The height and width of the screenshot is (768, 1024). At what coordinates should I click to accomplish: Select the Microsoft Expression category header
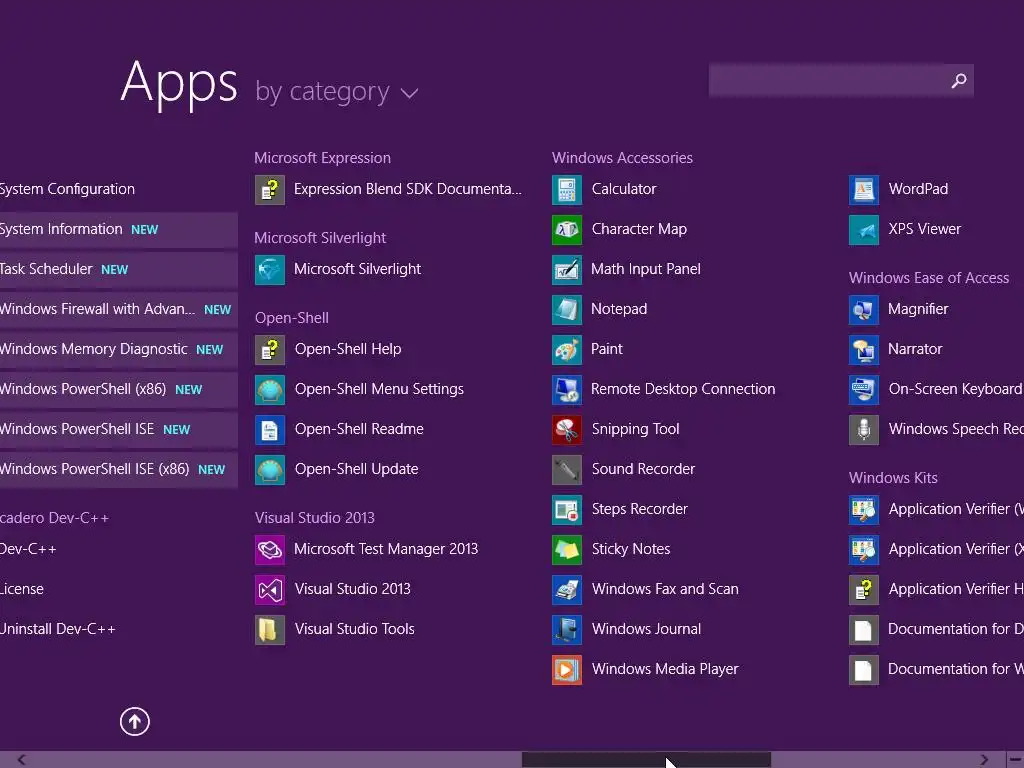click(x=323, y=158)
